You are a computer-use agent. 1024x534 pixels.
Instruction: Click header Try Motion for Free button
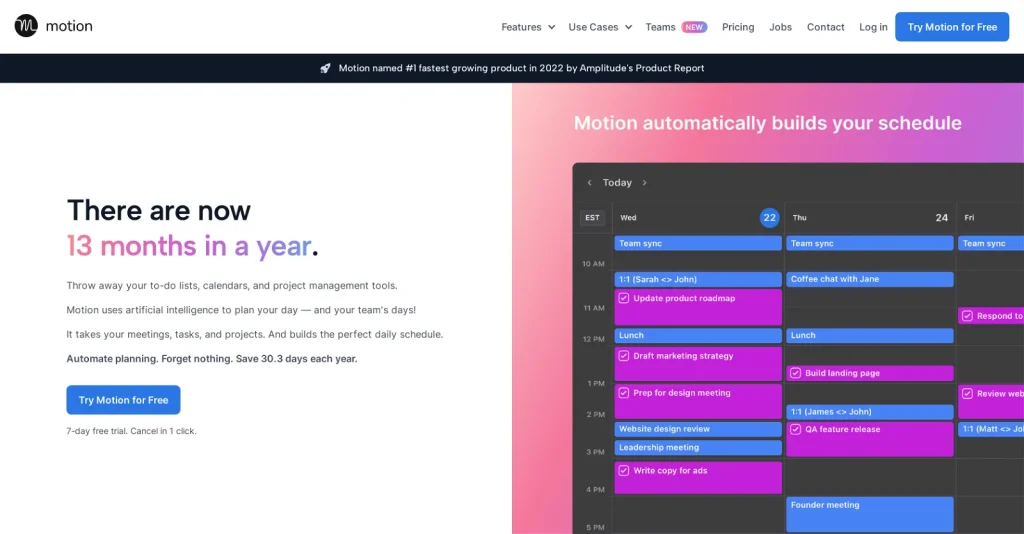(951, 27)
